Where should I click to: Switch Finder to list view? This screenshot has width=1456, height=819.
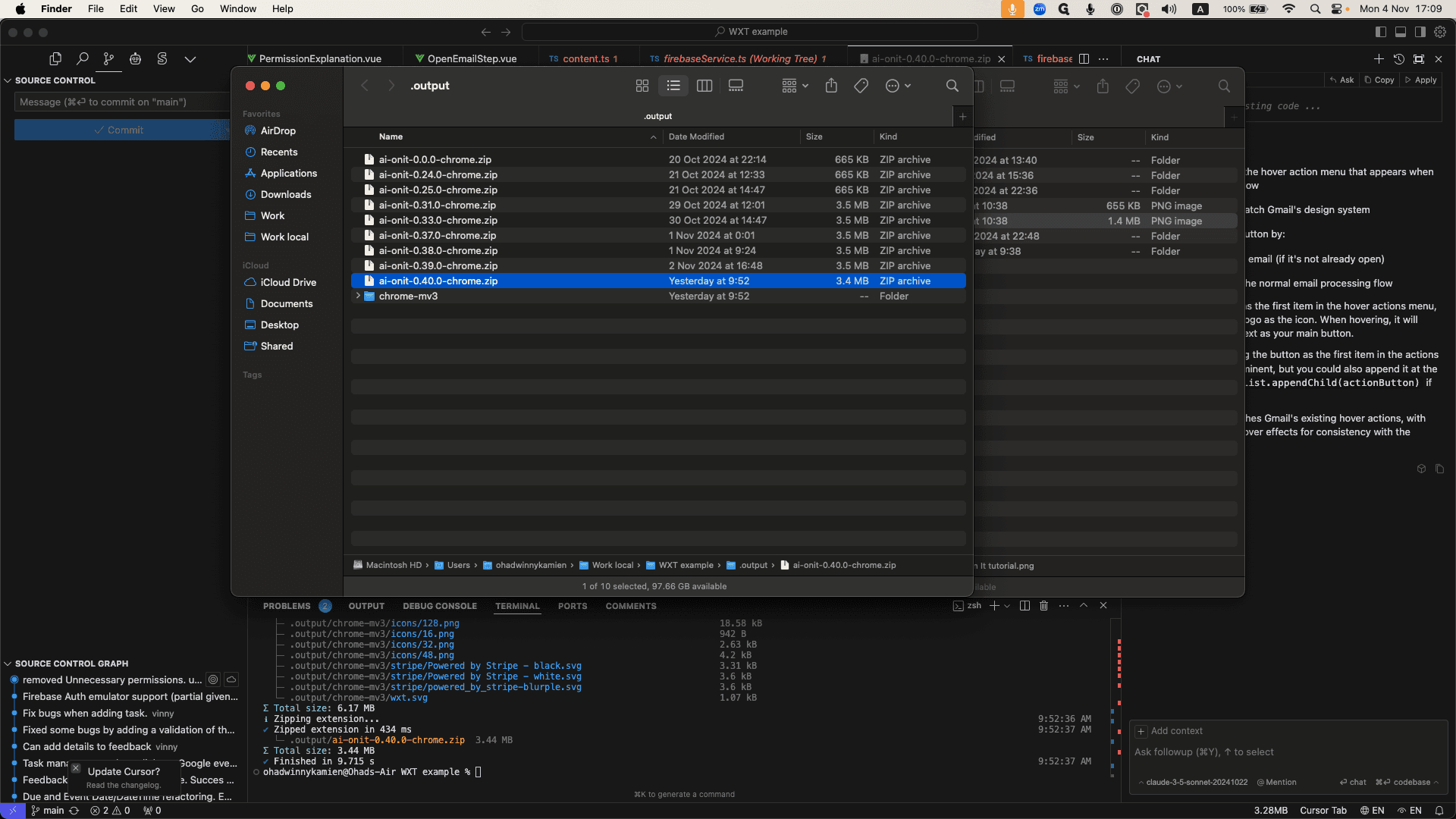point(673,86)
